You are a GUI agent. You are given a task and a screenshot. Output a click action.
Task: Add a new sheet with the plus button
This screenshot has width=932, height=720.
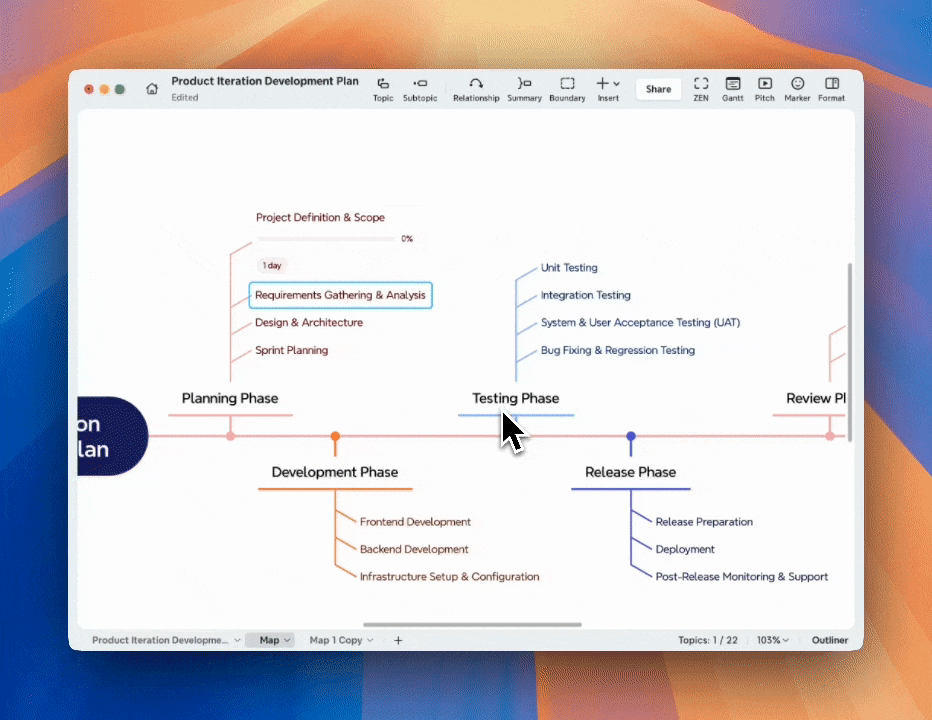coord(398,640)
